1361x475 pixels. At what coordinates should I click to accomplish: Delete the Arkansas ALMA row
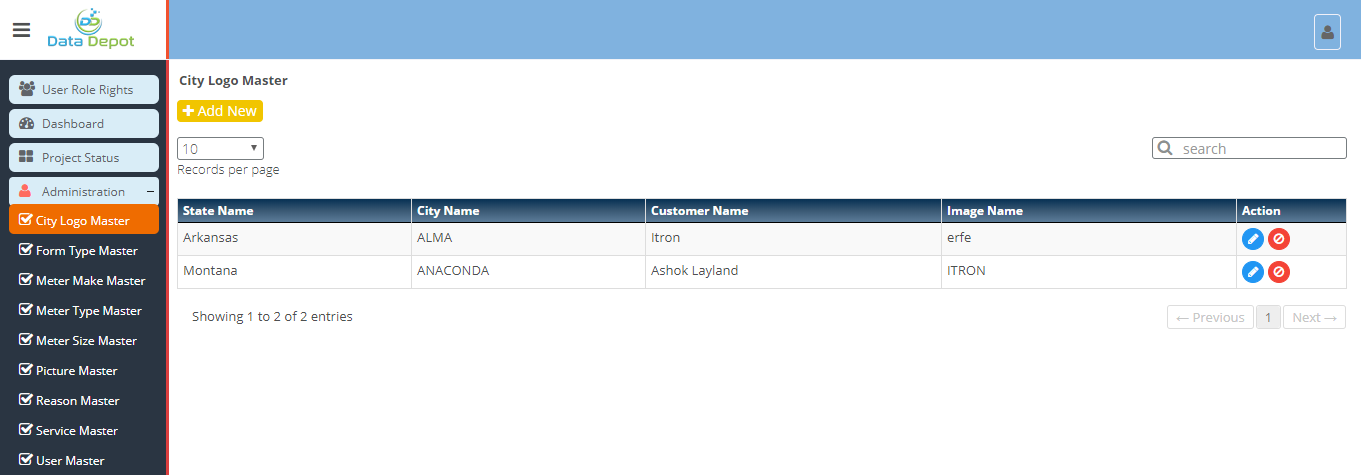(1279, 239)
